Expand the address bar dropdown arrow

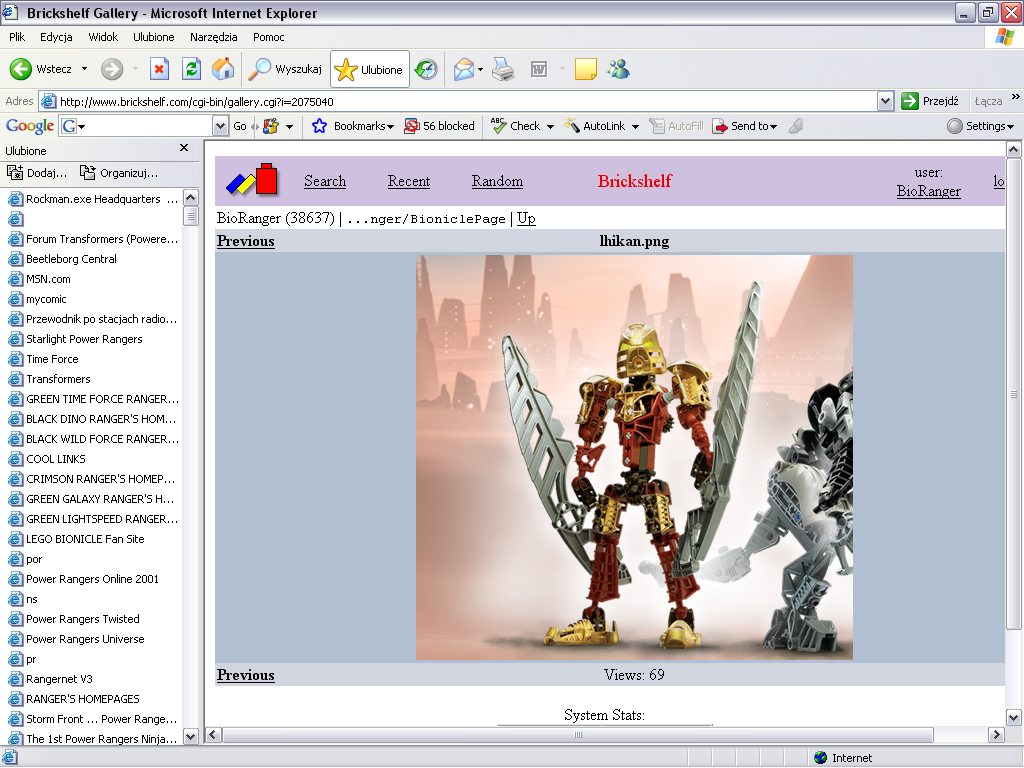click(x=885, y=101)
